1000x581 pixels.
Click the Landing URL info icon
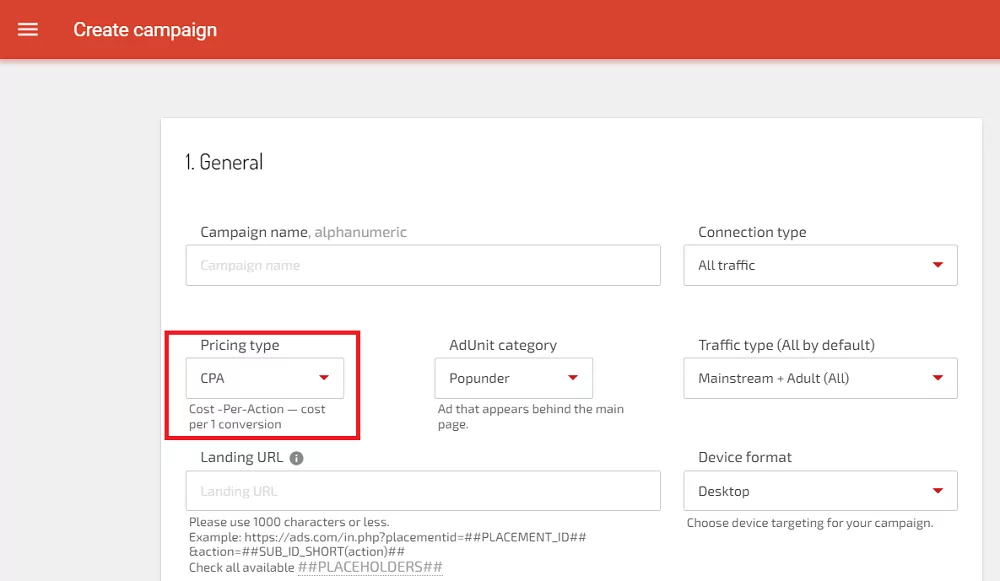coord(297,458)
